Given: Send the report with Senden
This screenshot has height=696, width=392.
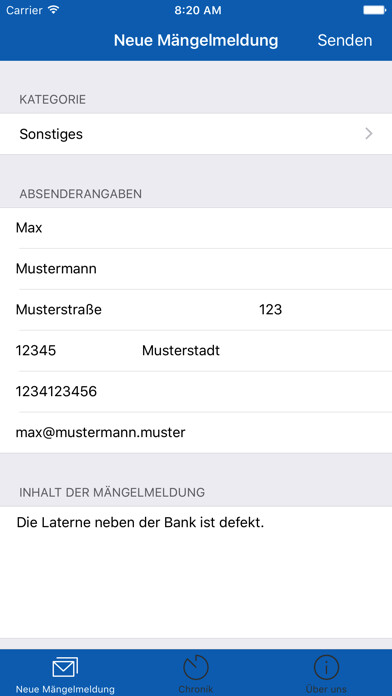Looking at the screenshot, I should click(x=344, y=40).
